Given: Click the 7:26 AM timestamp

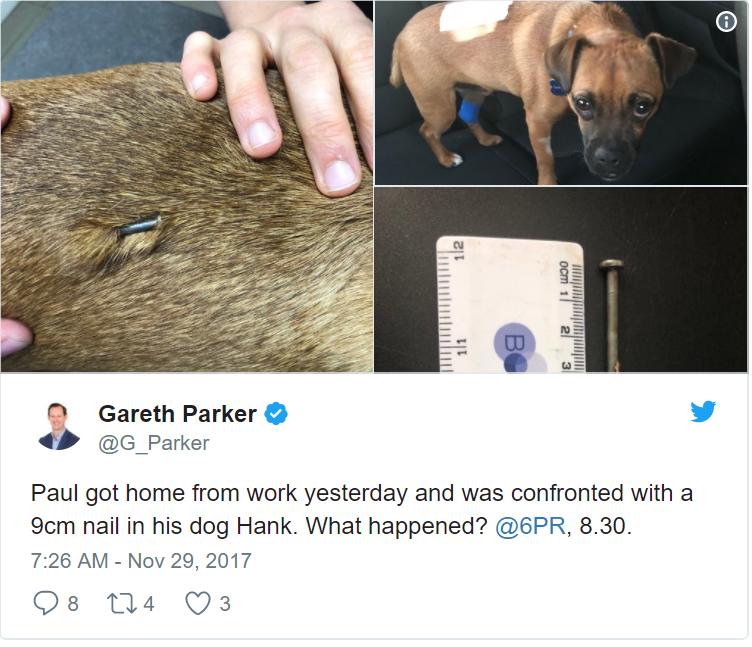Looking at the screenshot, I should pyautogui.click(x=70, y=561).
